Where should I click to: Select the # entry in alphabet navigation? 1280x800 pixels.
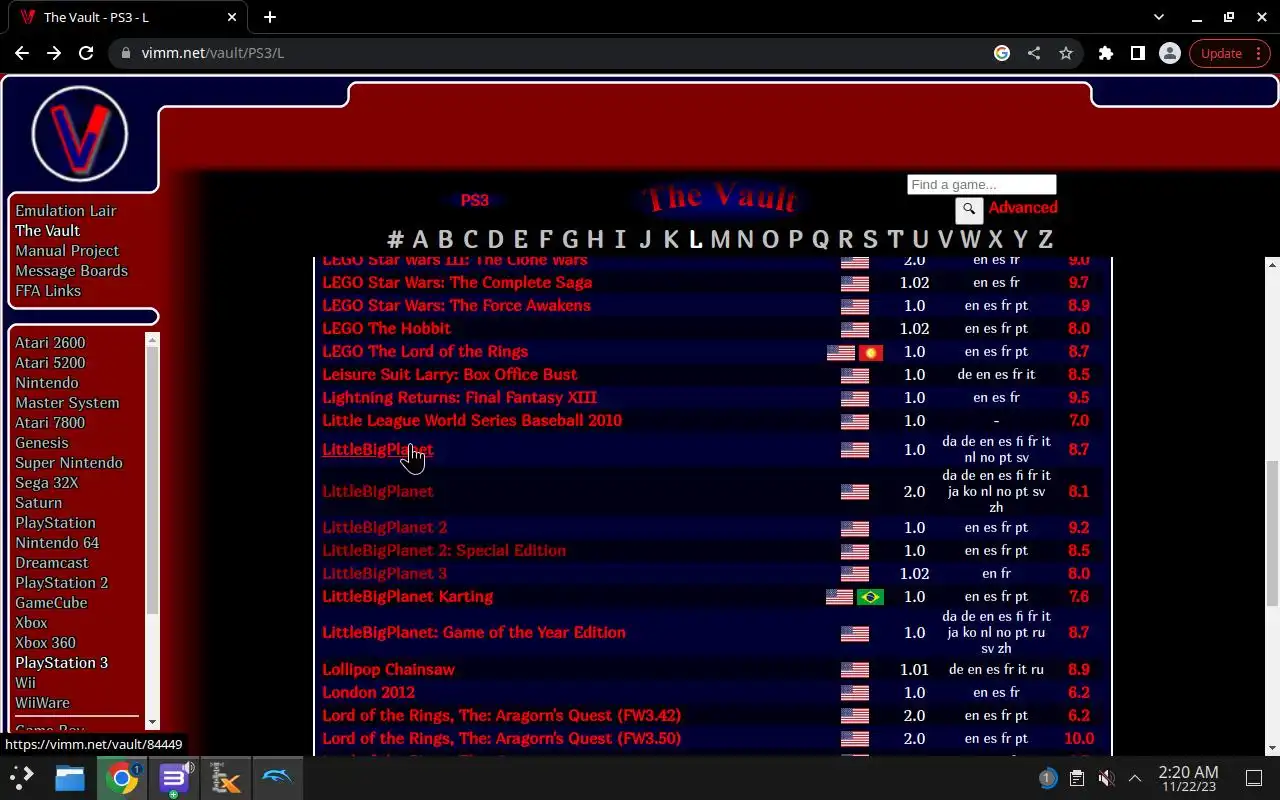point(396,239)
